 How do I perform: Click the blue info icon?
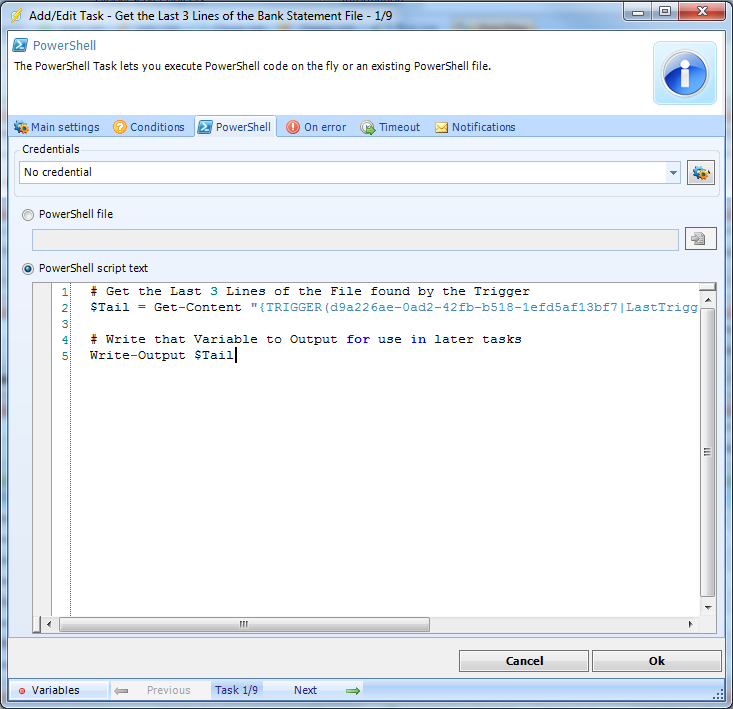click(x=685, y=73)
